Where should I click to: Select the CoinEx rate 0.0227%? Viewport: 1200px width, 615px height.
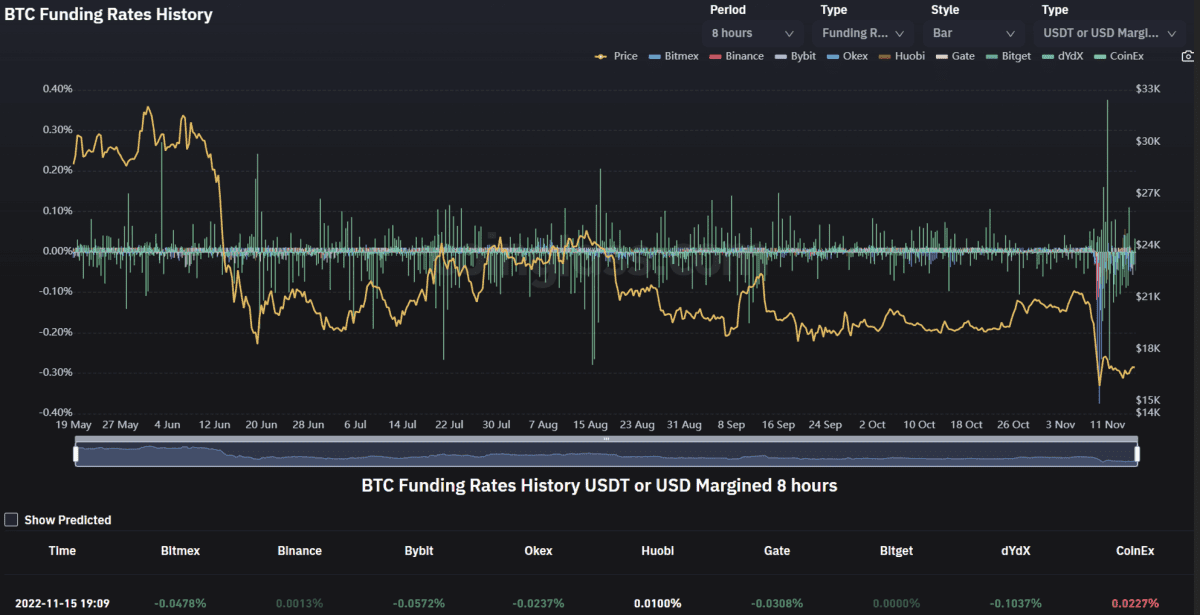click(1135, 603)
